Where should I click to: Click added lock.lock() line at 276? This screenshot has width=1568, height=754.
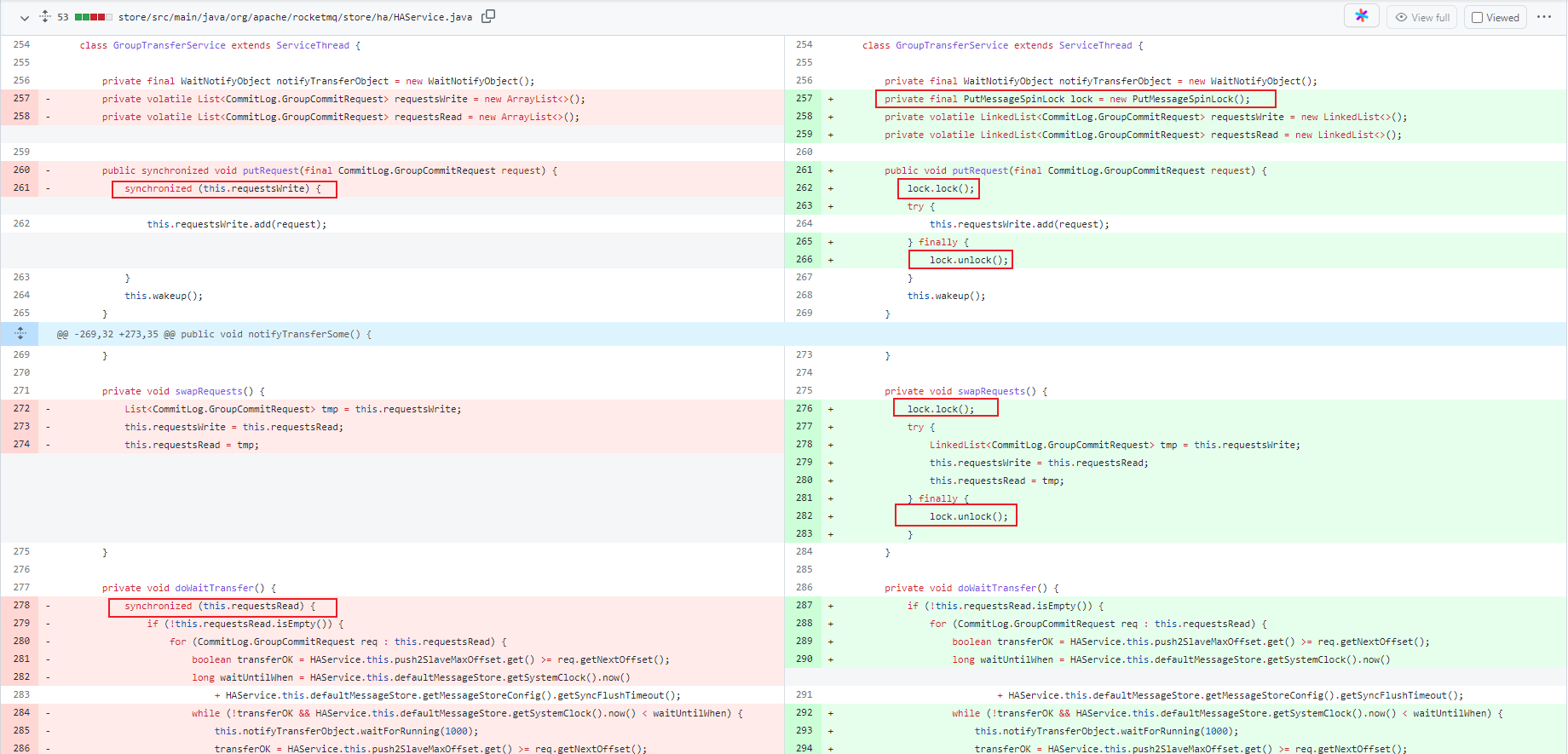tap(941, 409)
